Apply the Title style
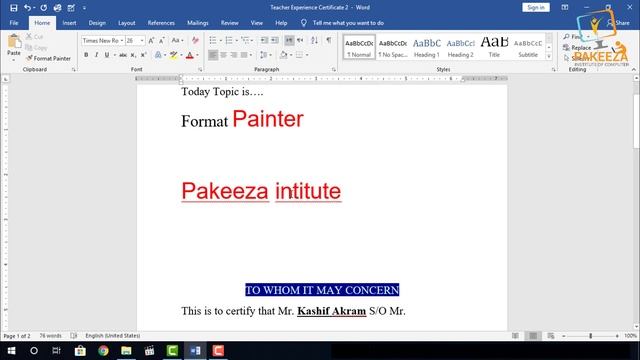The height and width of the screenshot is (360, 640). (x=494, y=47)
